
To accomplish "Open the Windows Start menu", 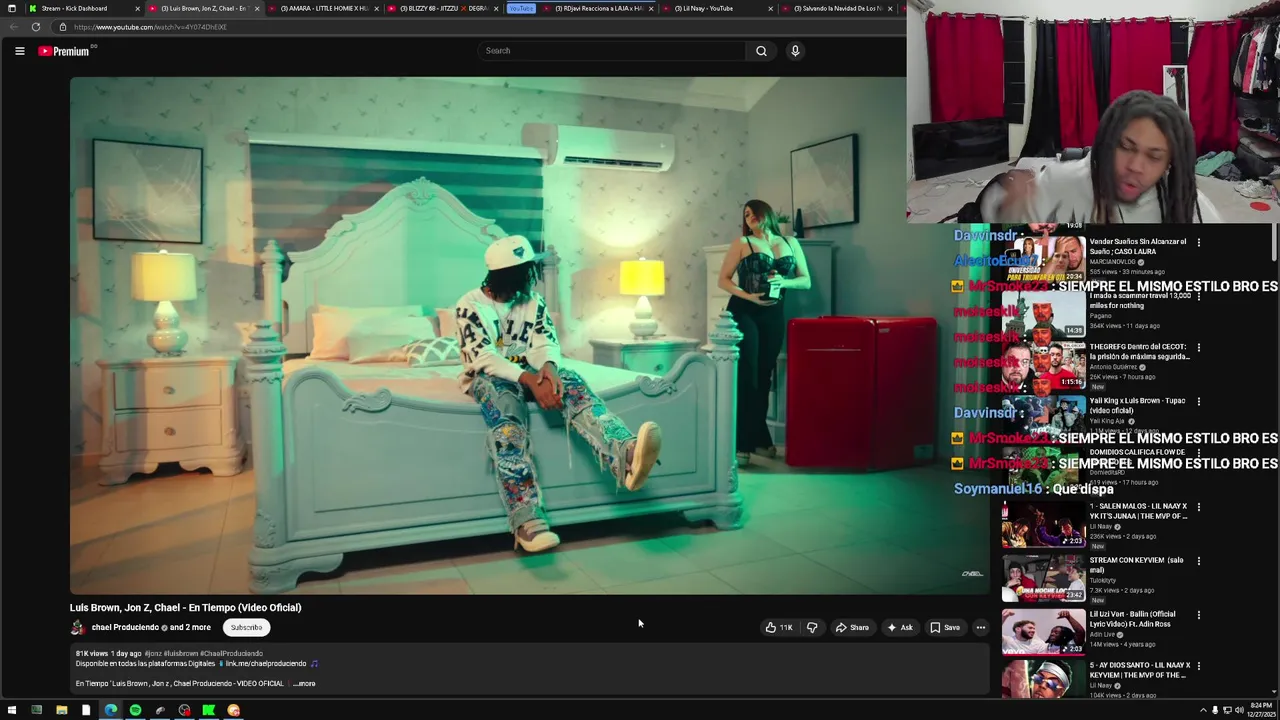I will [x=12, y=711].
